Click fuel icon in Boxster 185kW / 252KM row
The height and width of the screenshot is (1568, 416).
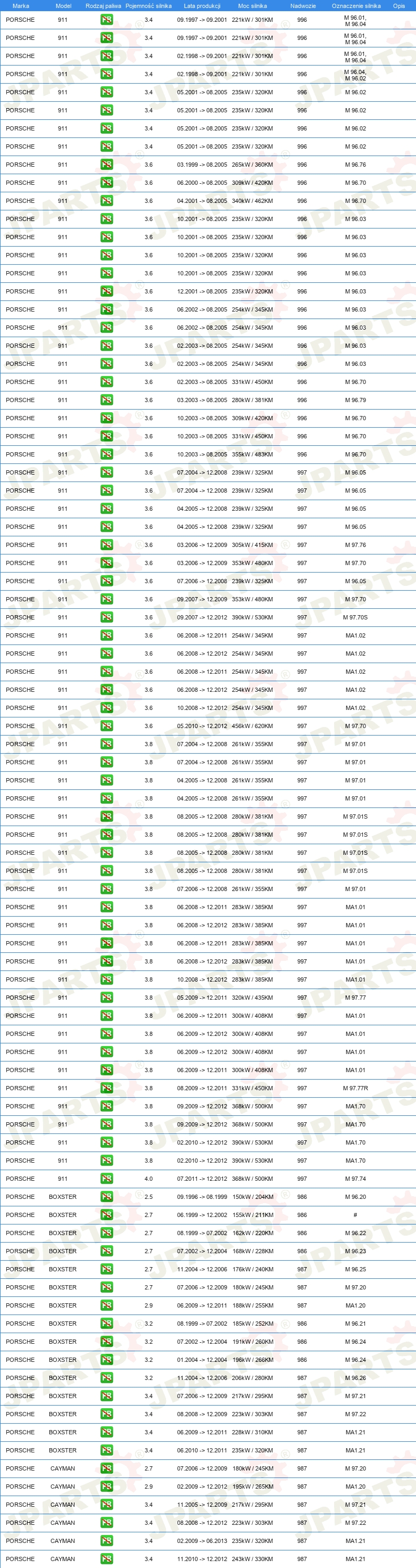point(106,1324)
